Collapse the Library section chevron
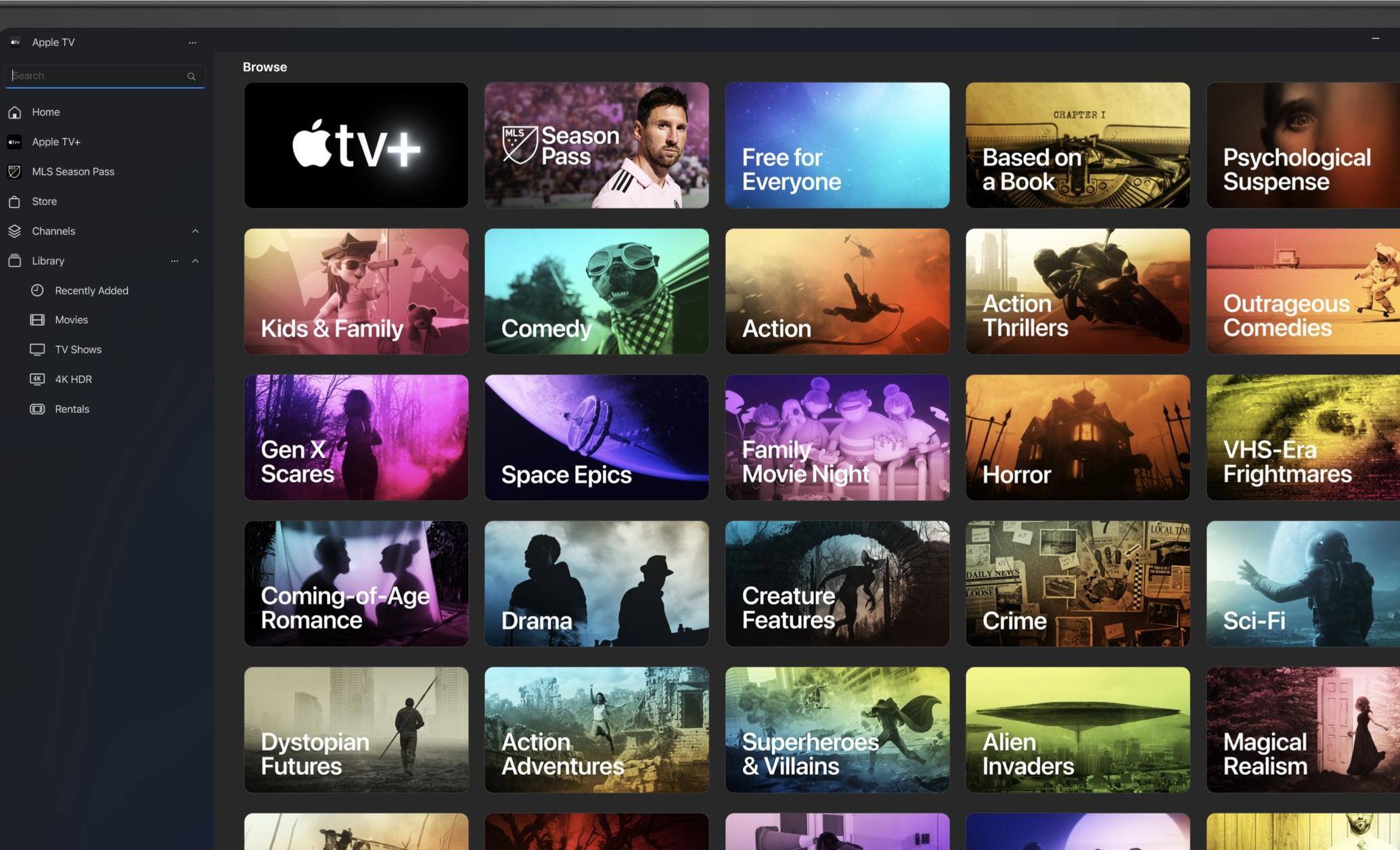 (195, 261)
